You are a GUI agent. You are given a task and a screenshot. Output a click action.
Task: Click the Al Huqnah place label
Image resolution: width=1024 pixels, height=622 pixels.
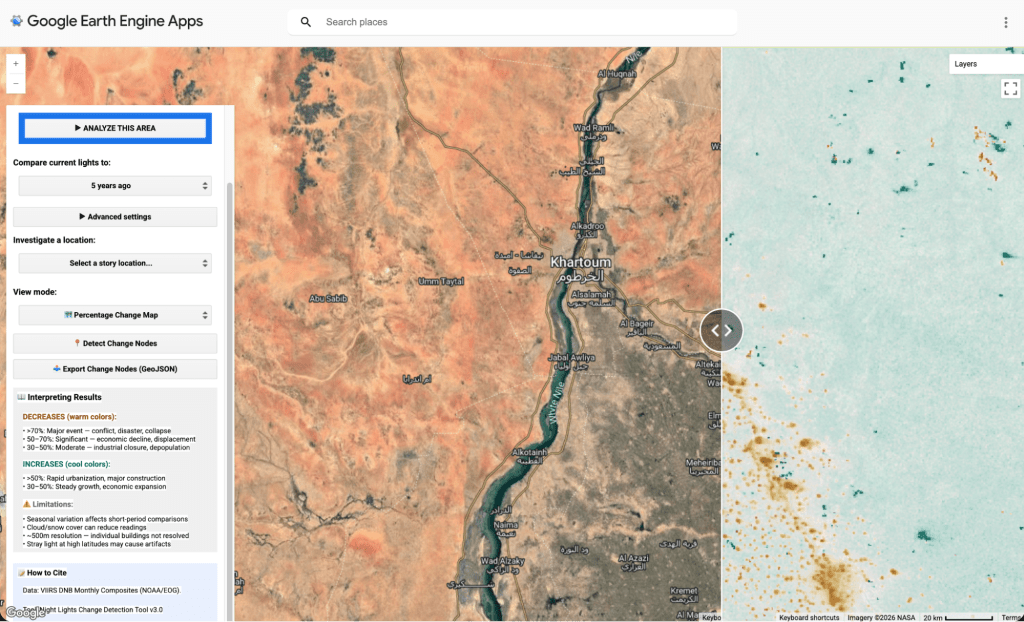(x=616, y=74)
